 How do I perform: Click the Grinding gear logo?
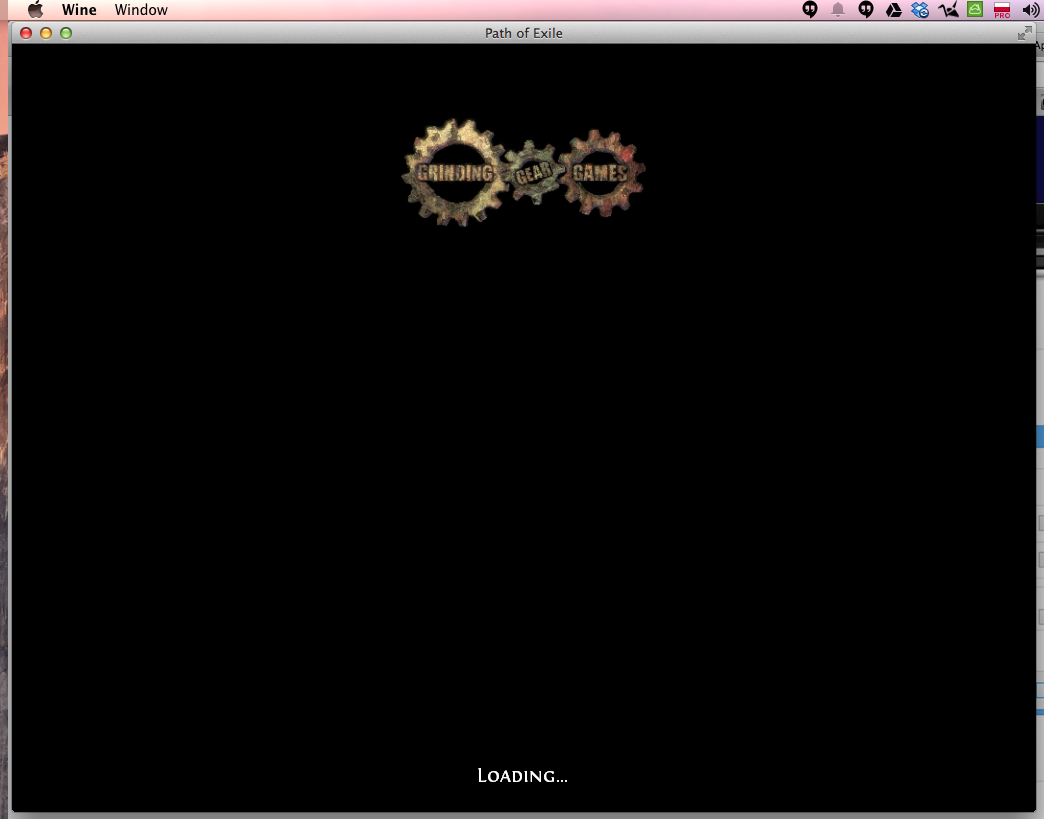click(x=456, y=173)
